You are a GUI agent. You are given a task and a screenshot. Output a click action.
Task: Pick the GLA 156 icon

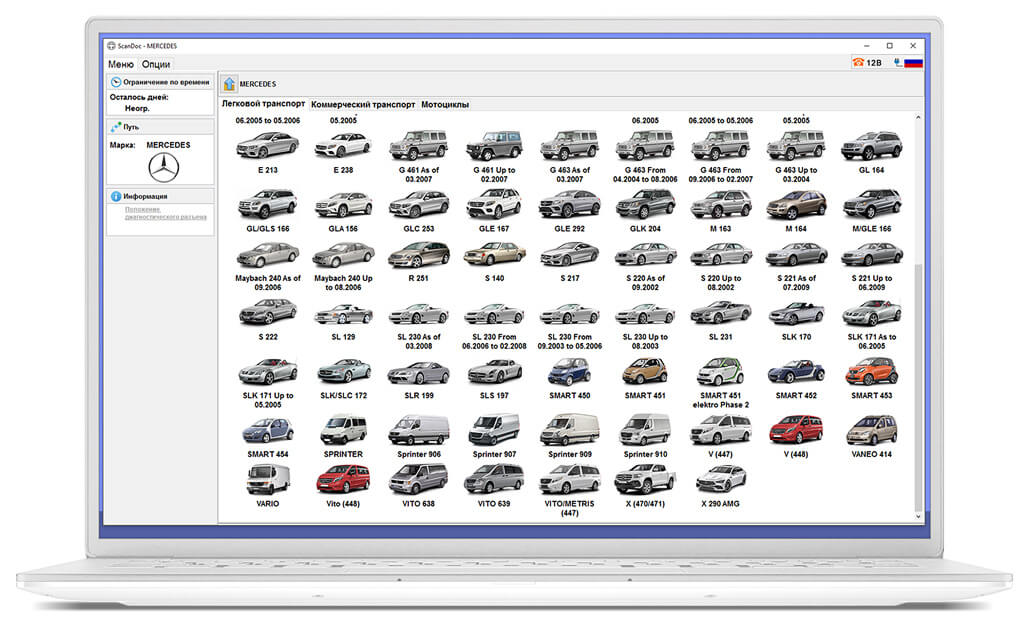click(x=343, y=204)
